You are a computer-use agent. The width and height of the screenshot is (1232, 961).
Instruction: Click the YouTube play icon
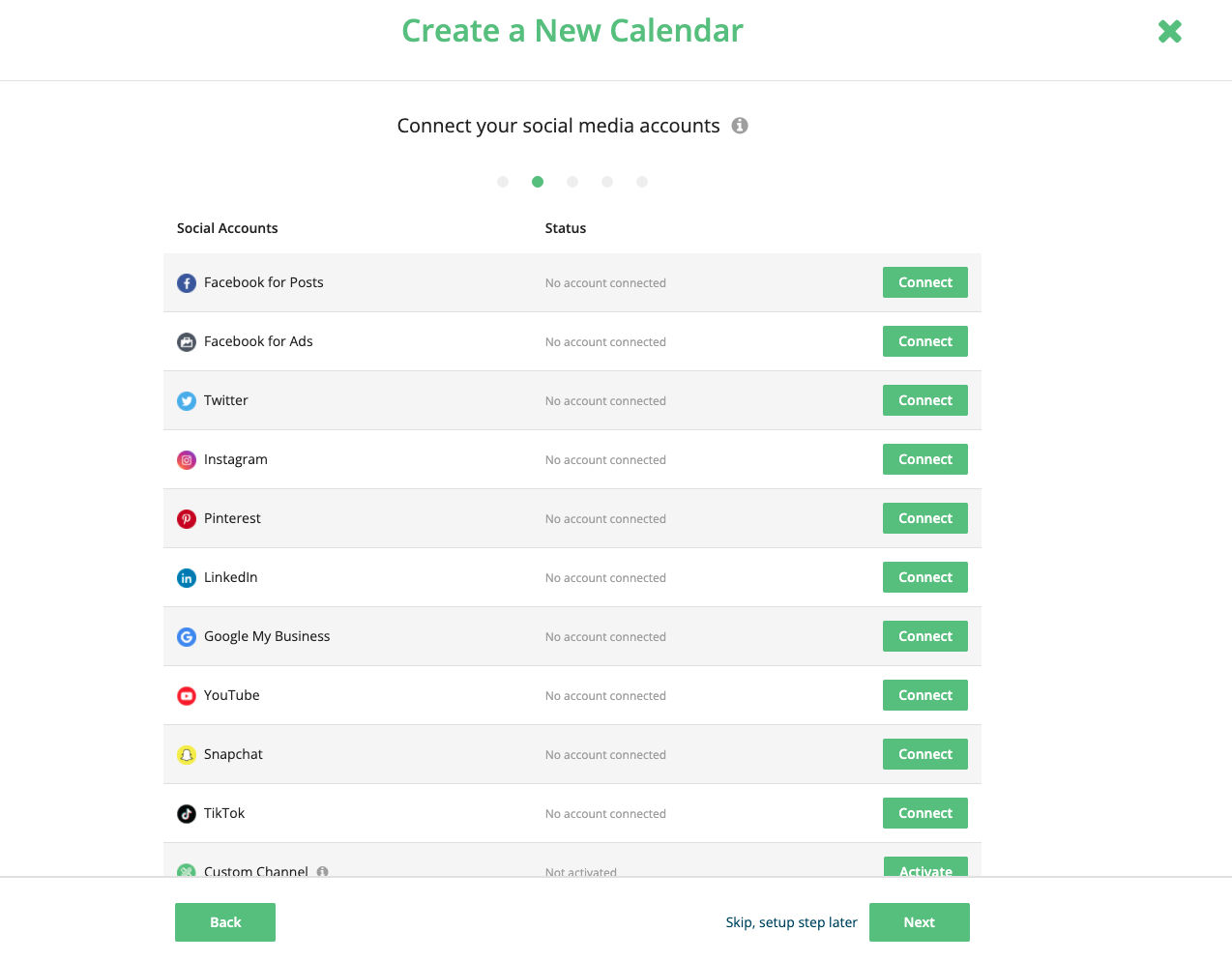pyautogui.click(x=186, y=695)
